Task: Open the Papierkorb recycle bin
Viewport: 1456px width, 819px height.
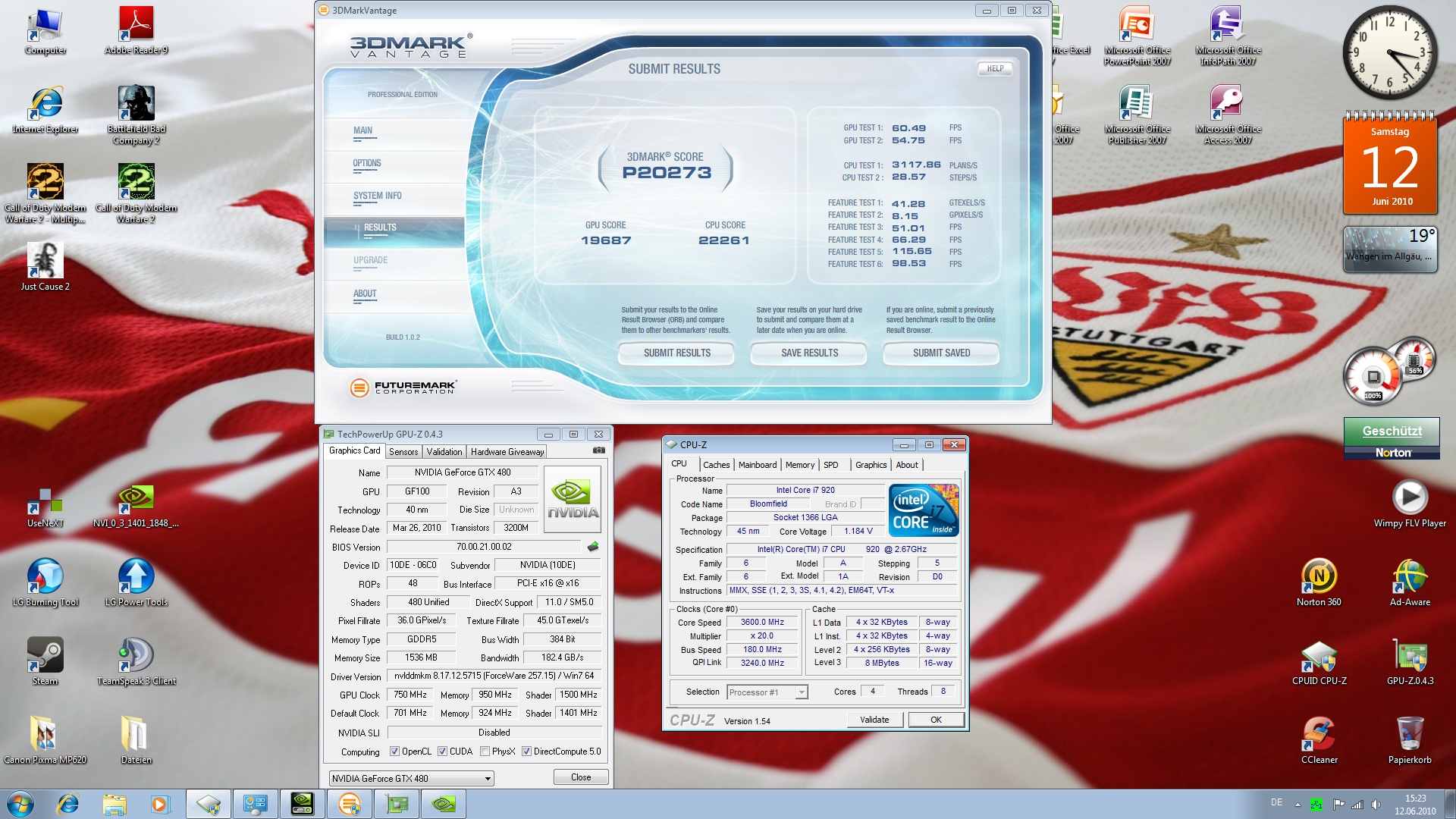Action: [1410, 740]
